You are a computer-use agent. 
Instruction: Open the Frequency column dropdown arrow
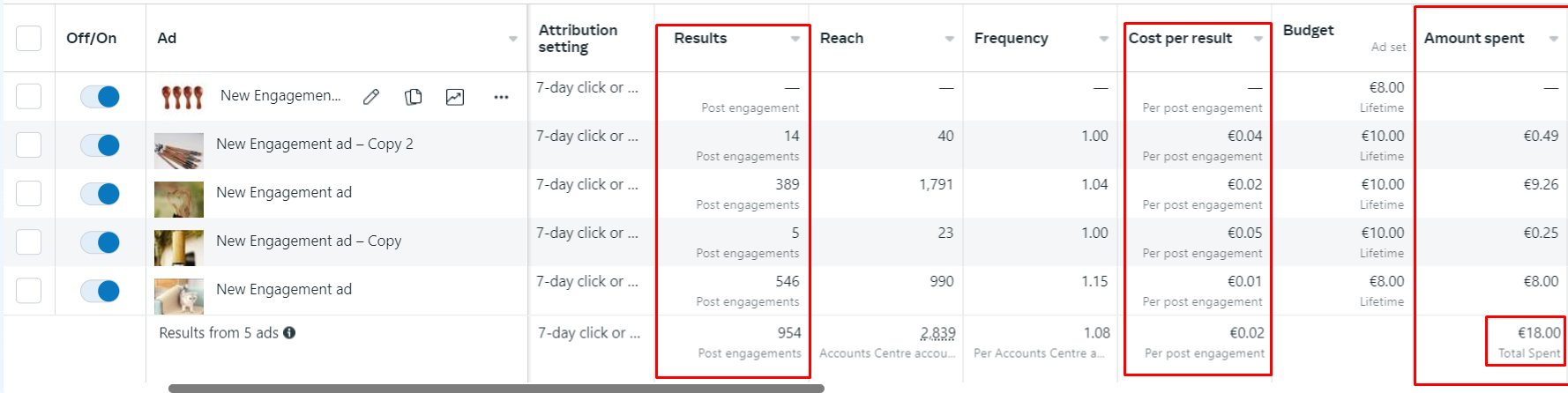[x=1104, y=39]
